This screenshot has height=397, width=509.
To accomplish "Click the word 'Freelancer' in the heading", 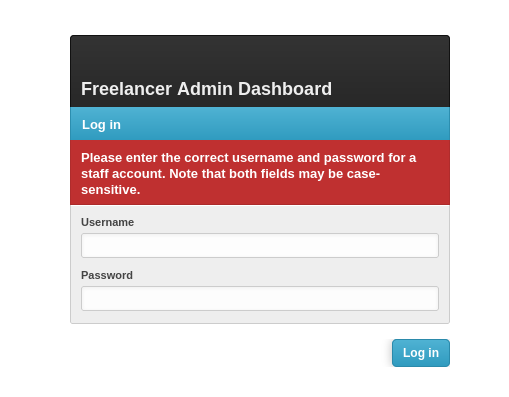I will [126, 89].
